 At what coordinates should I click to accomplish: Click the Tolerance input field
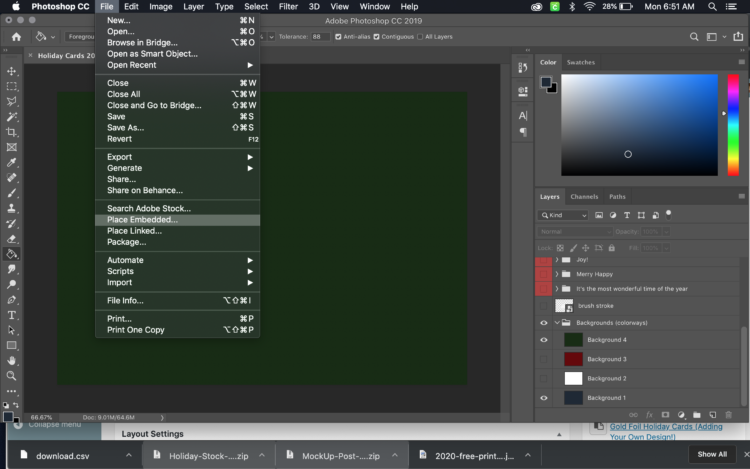(x=320, y=37)
